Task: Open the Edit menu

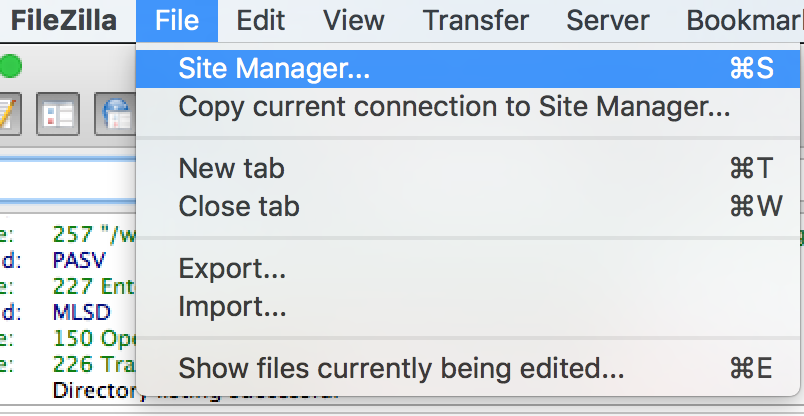Action: 260,21
